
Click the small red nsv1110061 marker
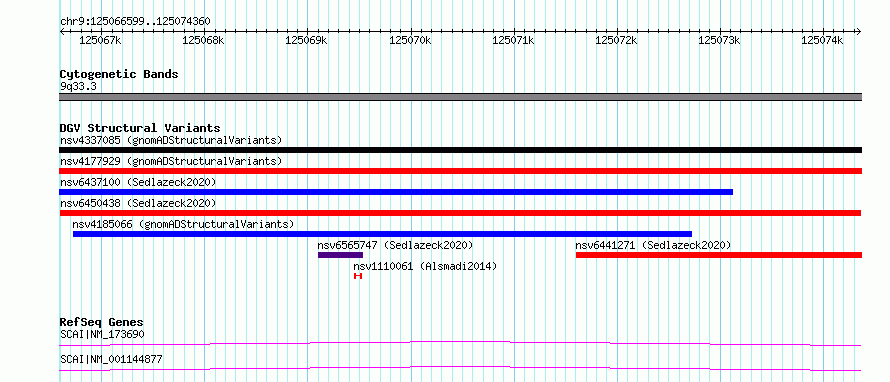pyautogui.click(x=358, y=276)
